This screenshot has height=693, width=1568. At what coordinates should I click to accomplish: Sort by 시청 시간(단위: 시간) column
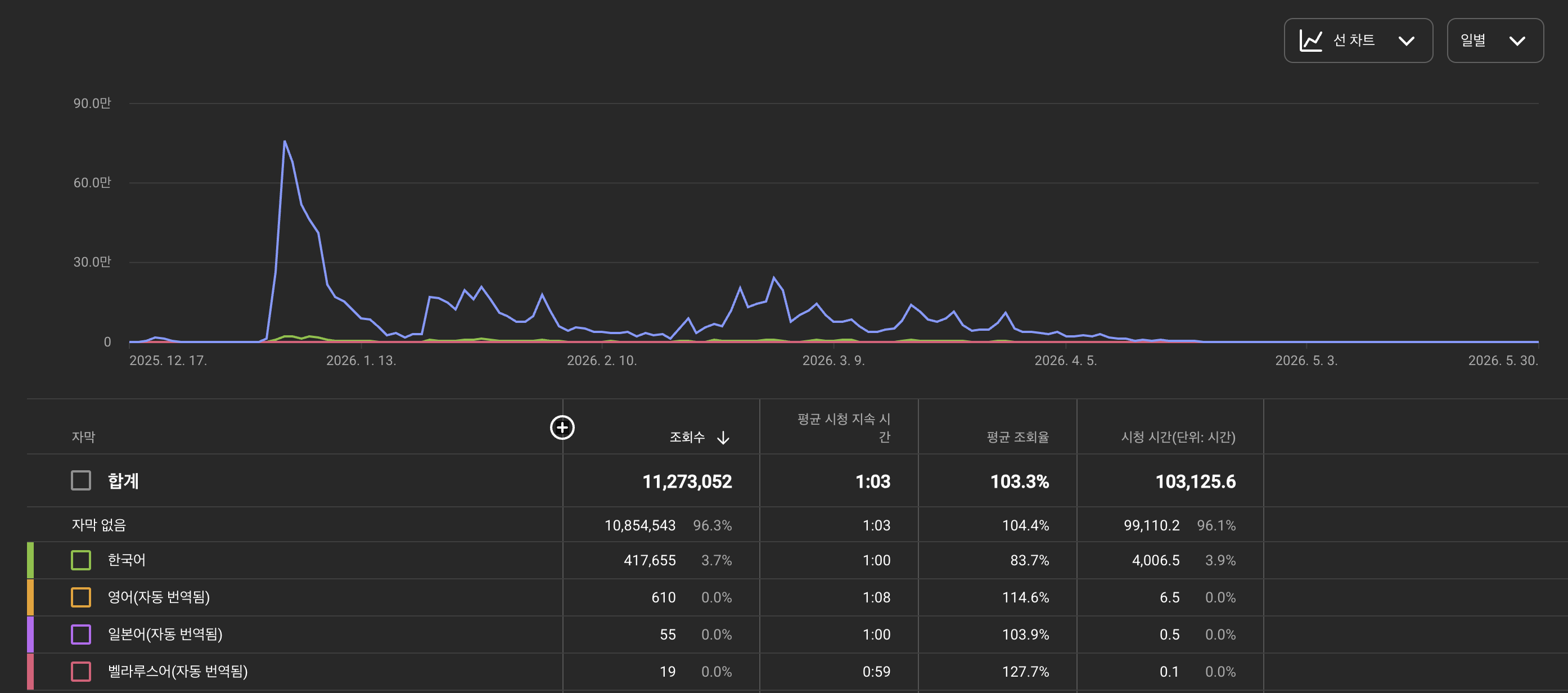click(1178, 437)
